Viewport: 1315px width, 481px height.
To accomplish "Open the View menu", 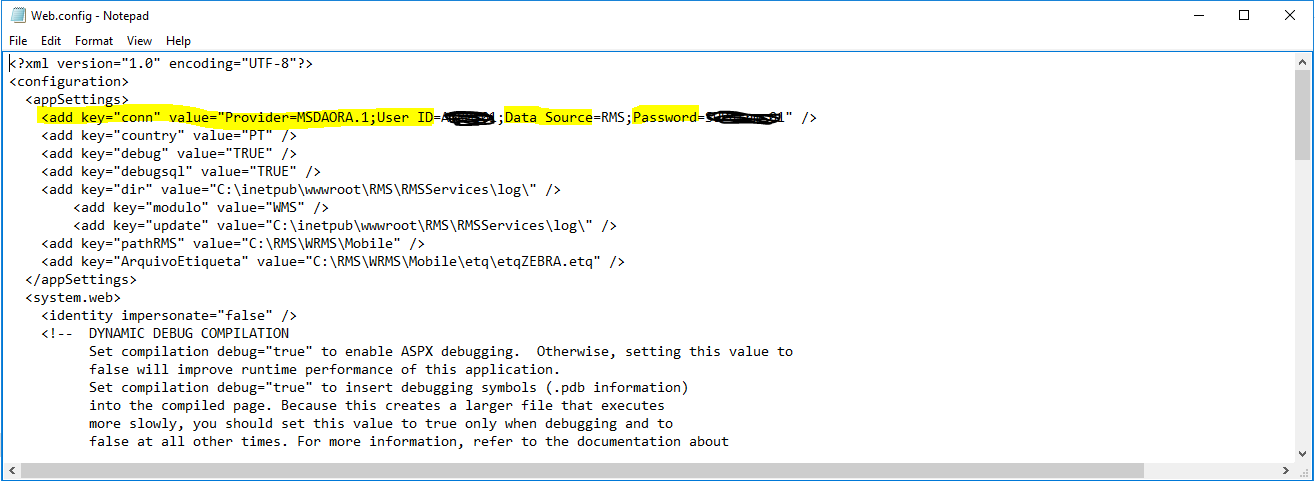I will (x=139, y=41).
